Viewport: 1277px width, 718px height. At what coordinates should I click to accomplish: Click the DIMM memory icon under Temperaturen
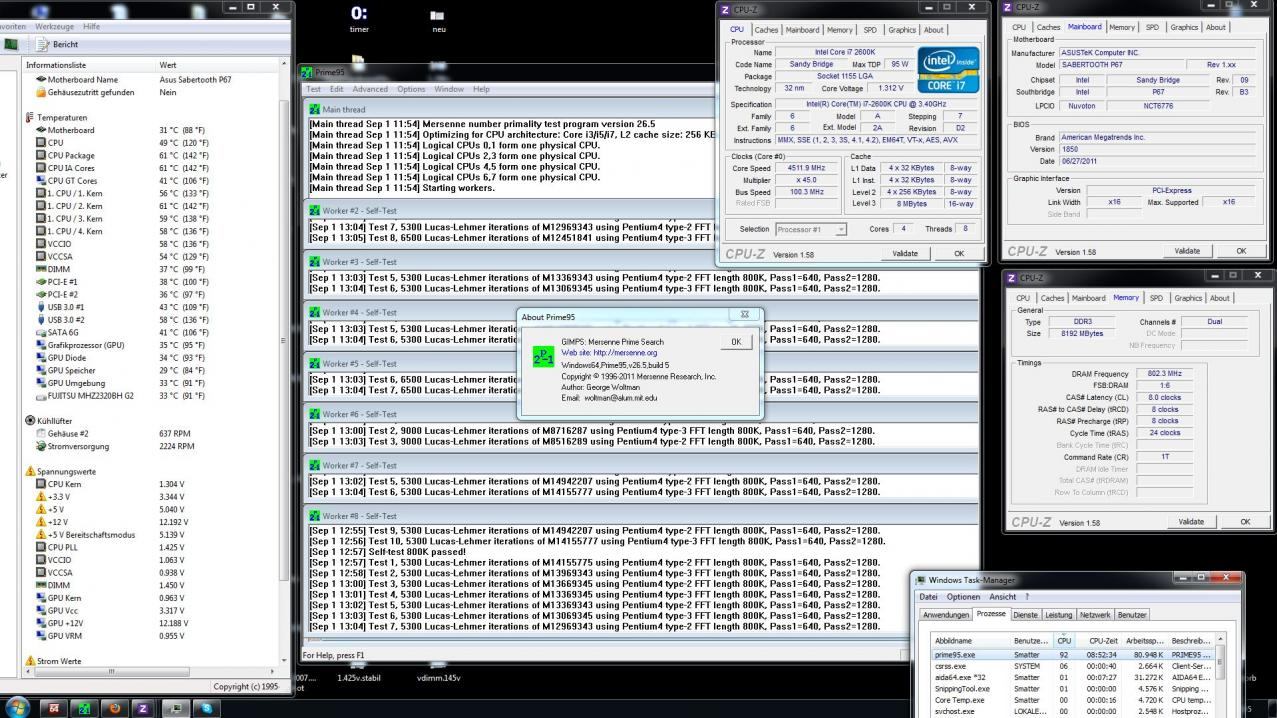point(40,269)
